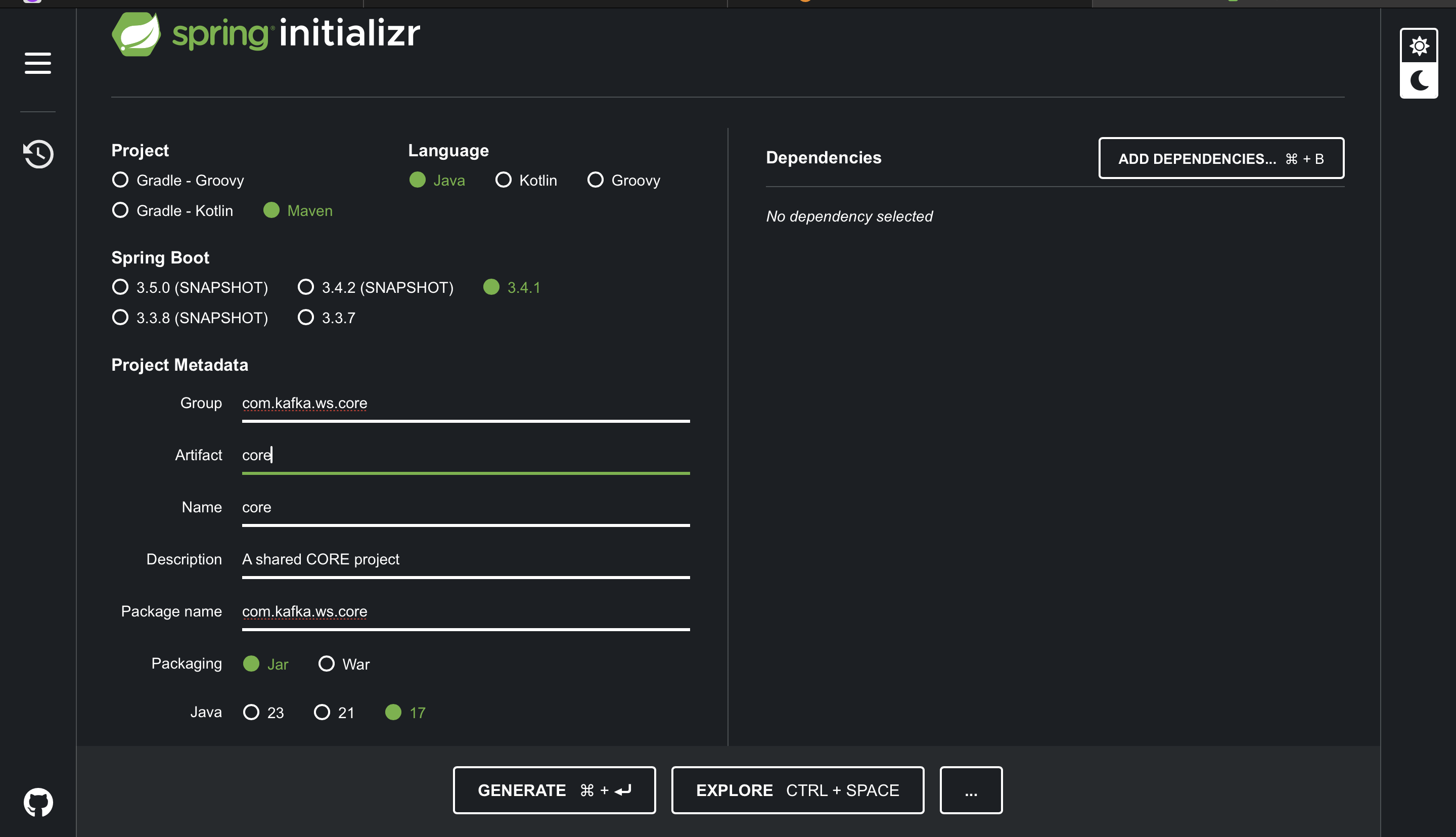The image size is (1456, 837).
Task: Click the Package name field
Action: (466, 611)
